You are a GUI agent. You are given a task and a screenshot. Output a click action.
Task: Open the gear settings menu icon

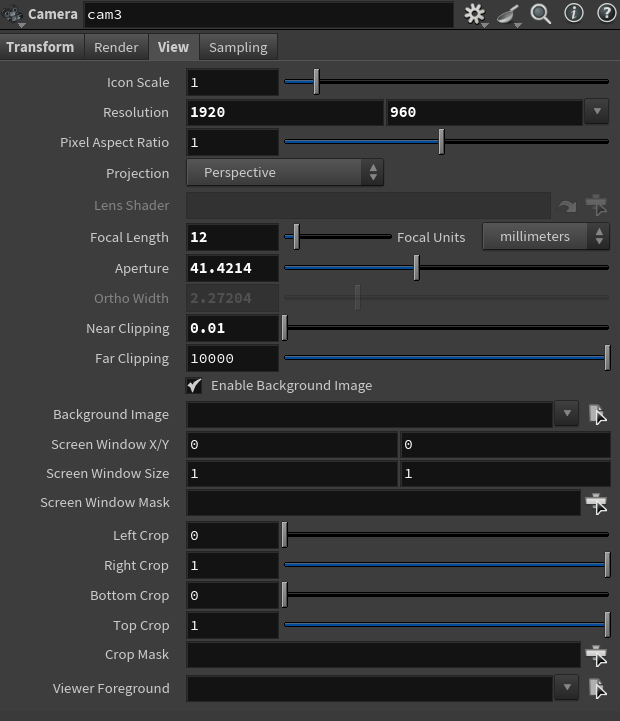pyautogui.click(x=475, y=14)
